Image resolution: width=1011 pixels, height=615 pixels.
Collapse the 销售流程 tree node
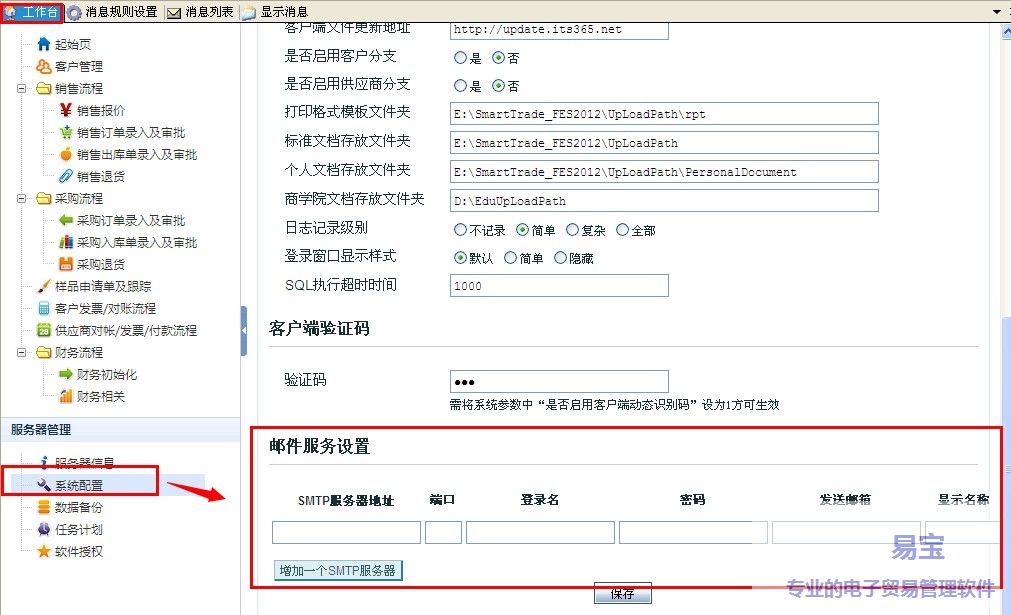21,88
